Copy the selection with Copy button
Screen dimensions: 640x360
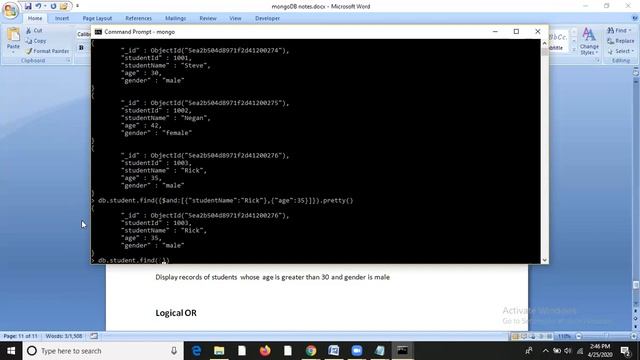point(36,41)
